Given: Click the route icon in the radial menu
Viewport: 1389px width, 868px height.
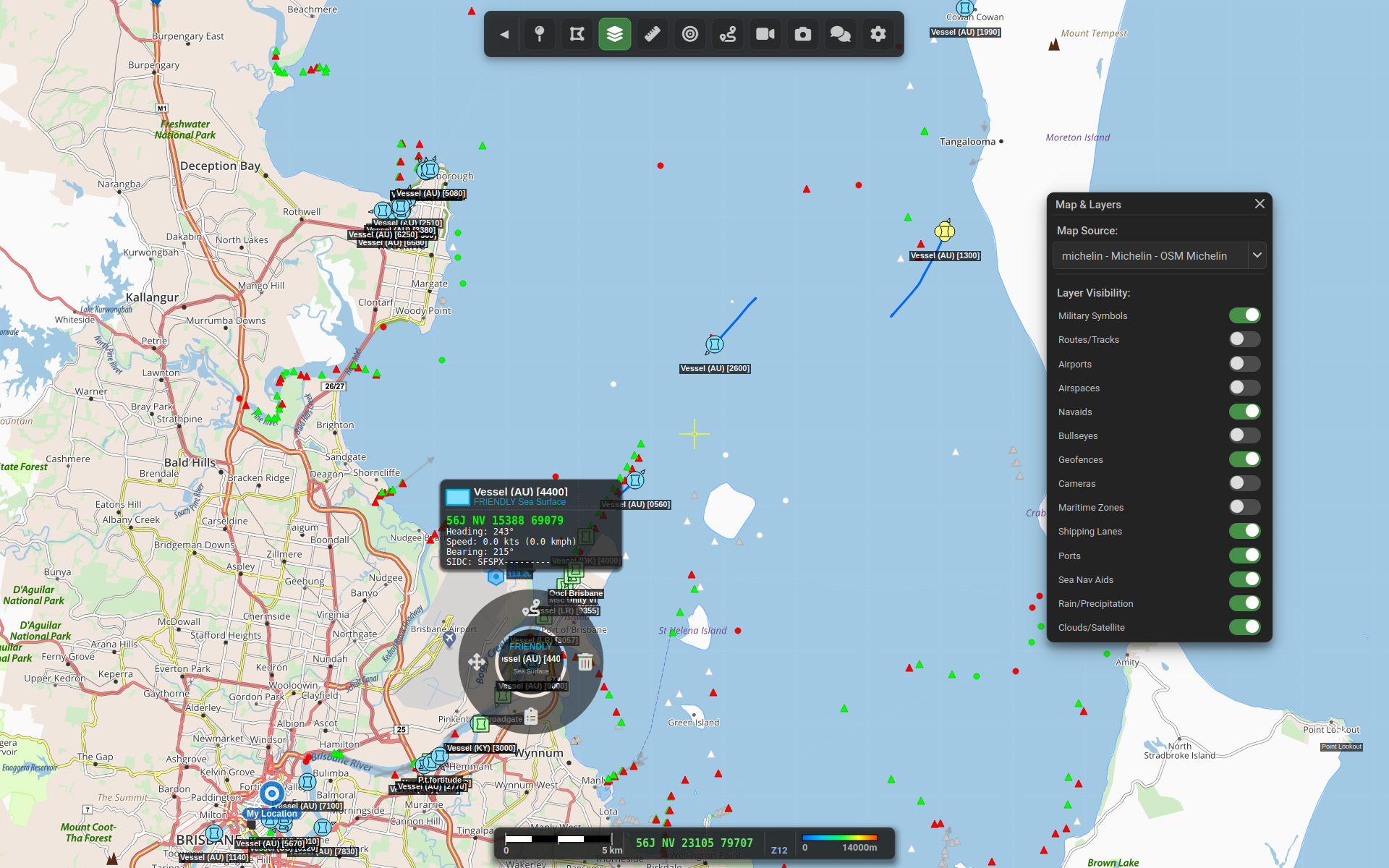Looking at the screenshot, I should click(532, 608).
